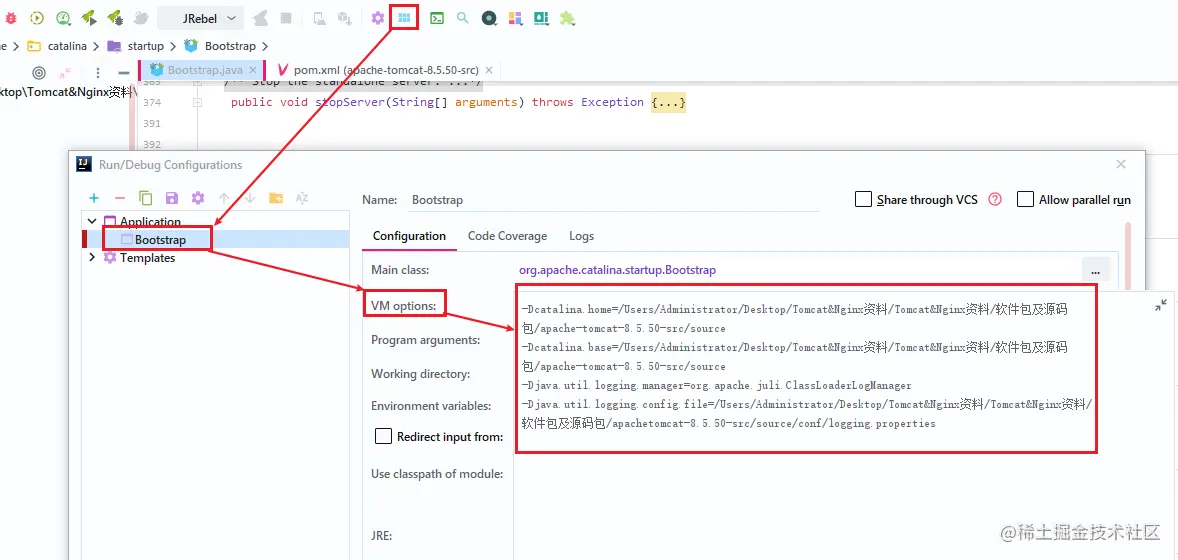Click the Stop square icon in toolbar
The height and width of the screenshot is (560, 1178).
pos(285,17)
